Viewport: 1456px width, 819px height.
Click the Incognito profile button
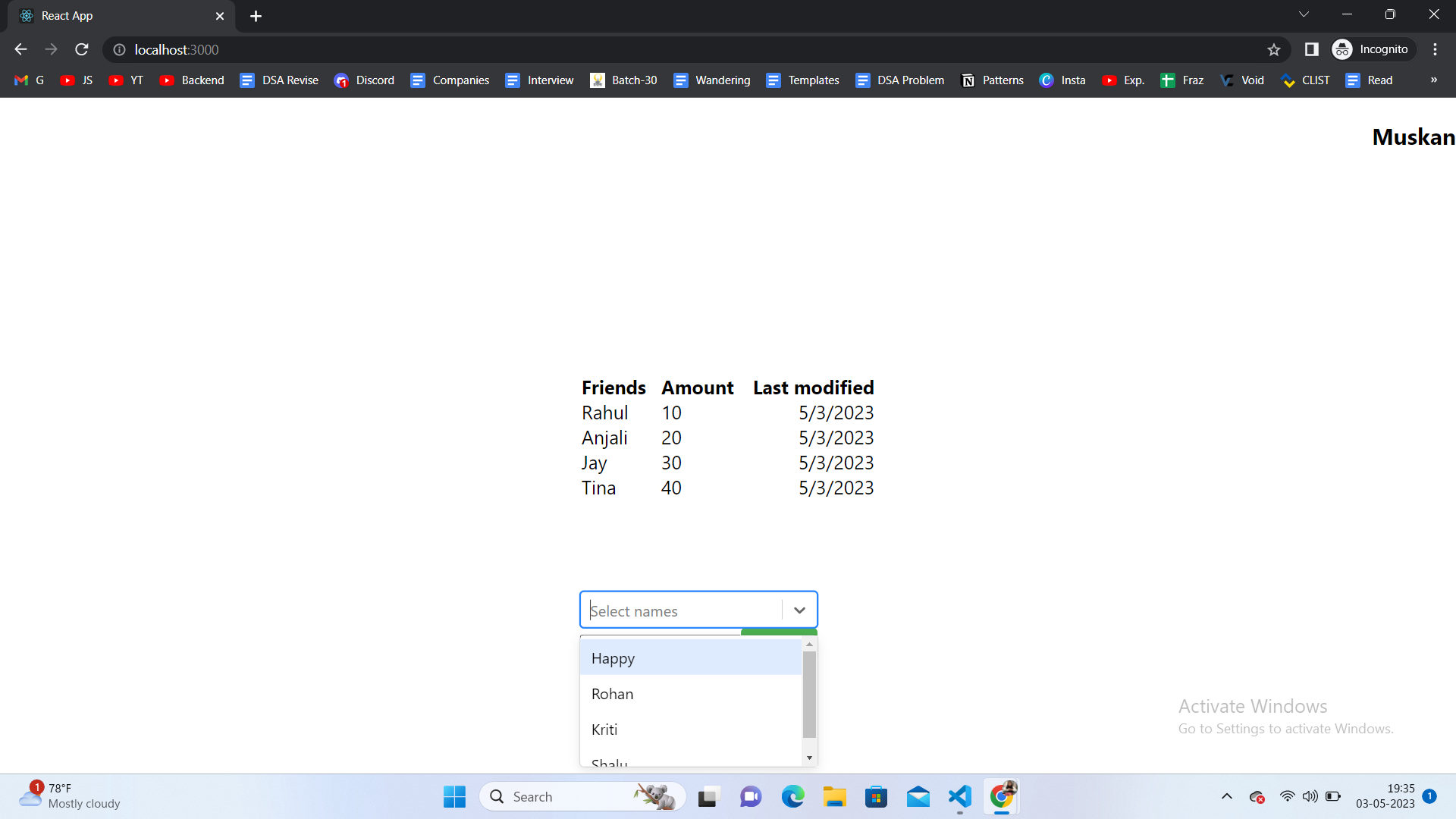[x=1373, y=49]
